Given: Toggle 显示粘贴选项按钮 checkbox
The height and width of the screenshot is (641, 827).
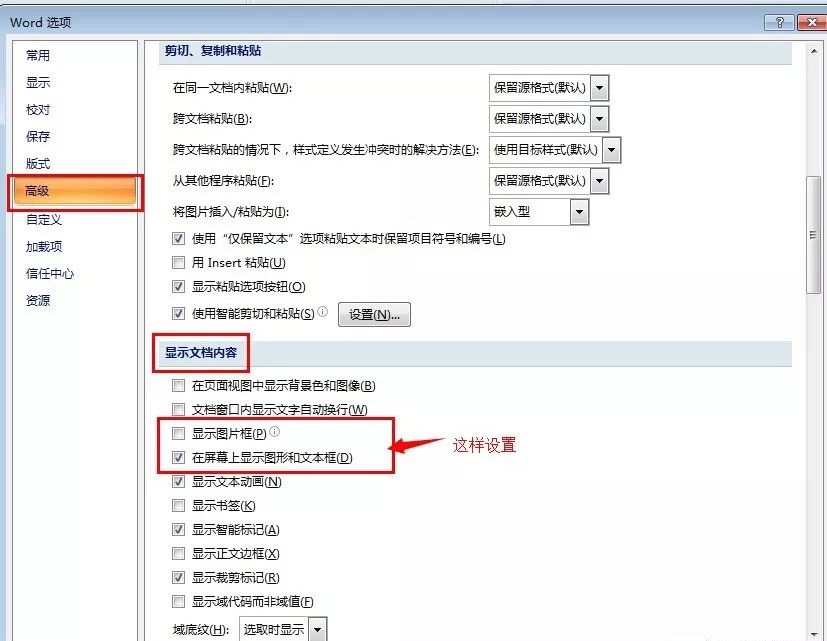Looking at the screenshot, I should coord(178,286).
